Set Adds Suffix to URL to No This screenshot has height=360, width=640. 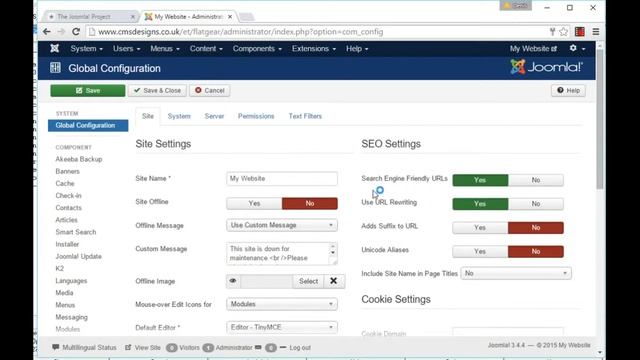click(536, 228)
